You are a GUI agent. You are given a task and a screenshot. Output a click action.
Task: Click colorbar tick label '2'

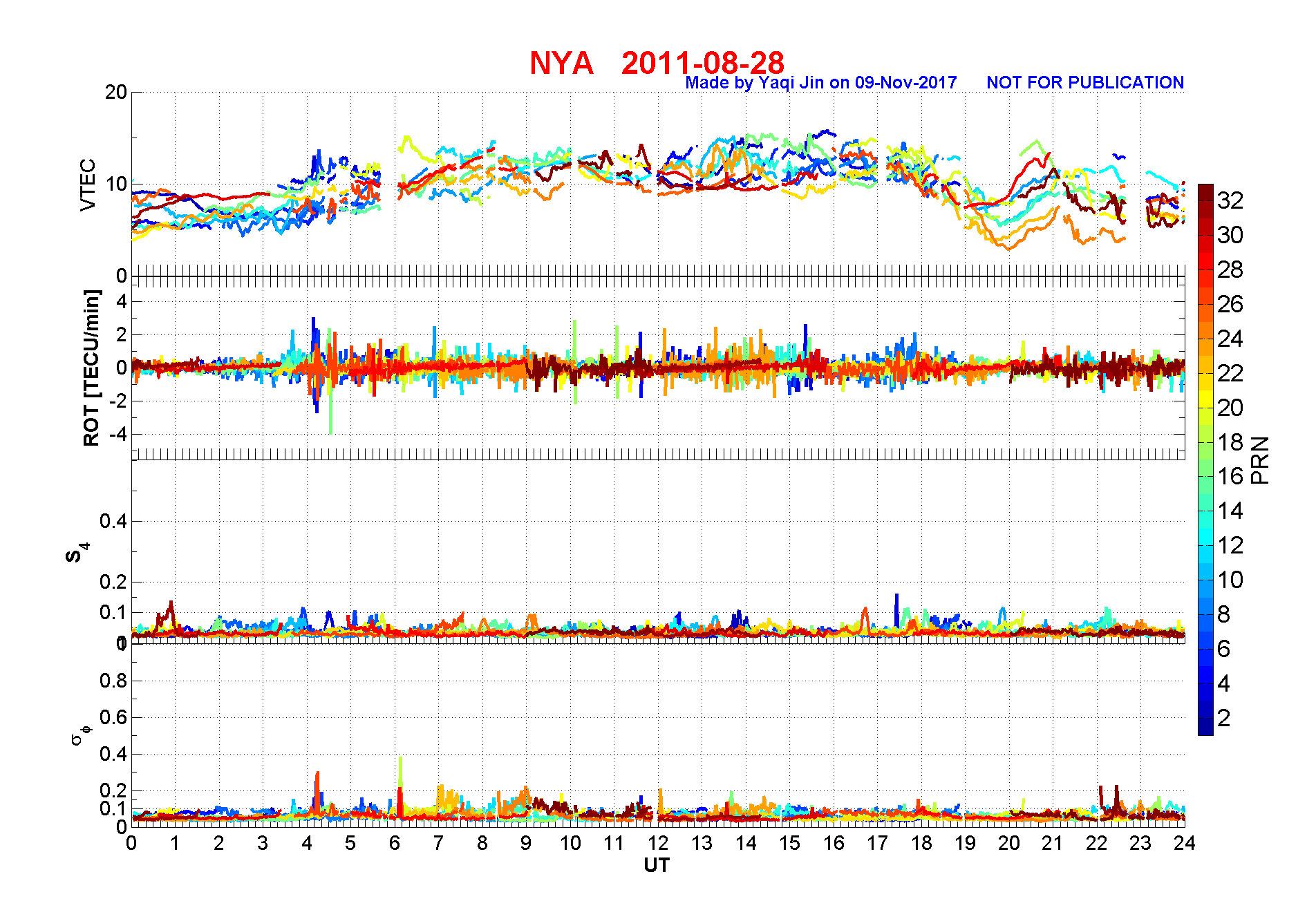[x=1223, y=718]
